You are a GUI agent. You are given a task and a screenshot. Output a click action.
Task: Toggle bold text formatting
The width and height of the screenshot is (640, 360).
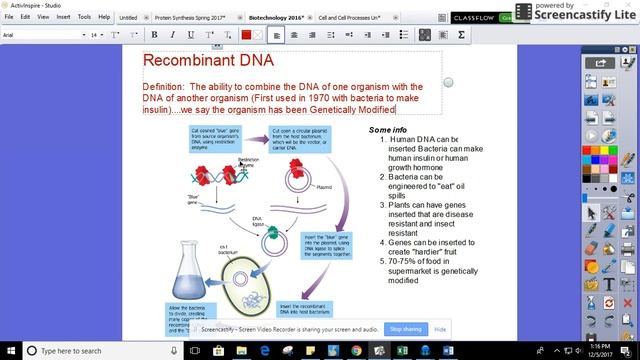coord(154,35)
